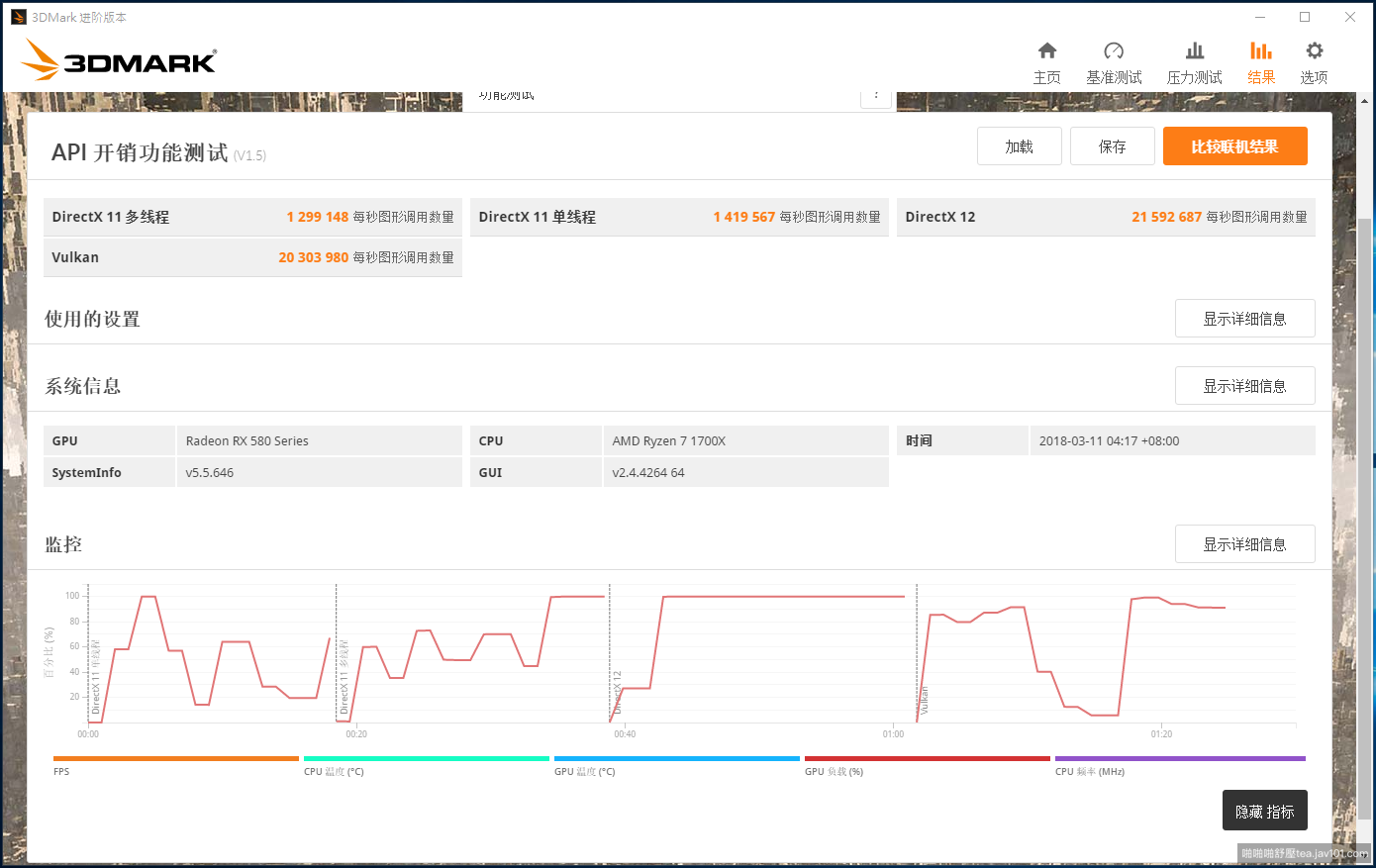The height and width of the screenshot is (868, 1376).
Task: Open the 基准测试 benchmark gauge icon
Action: pyautogui.click(x=1114, y=51)
